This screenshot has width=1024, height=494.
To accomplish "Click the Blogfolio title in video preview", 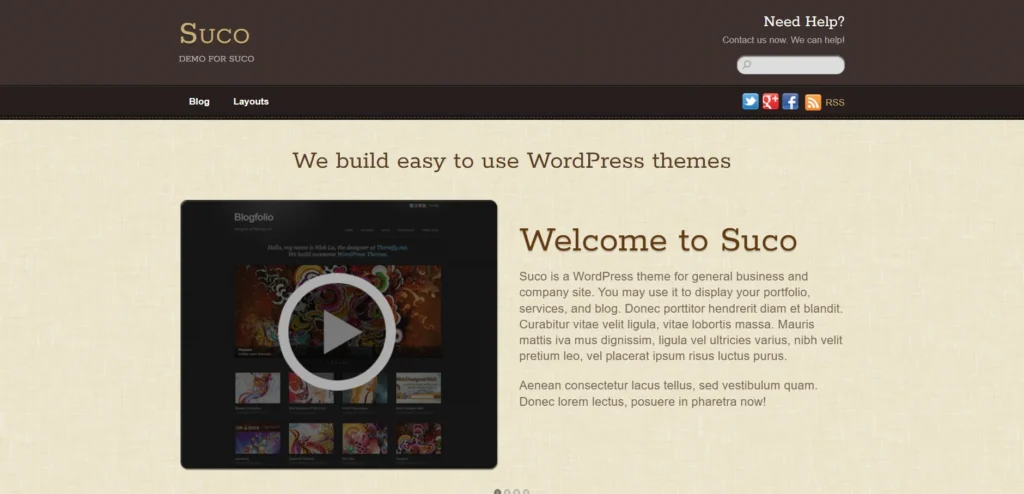I will pyautogui.click(x=253, y=217).
